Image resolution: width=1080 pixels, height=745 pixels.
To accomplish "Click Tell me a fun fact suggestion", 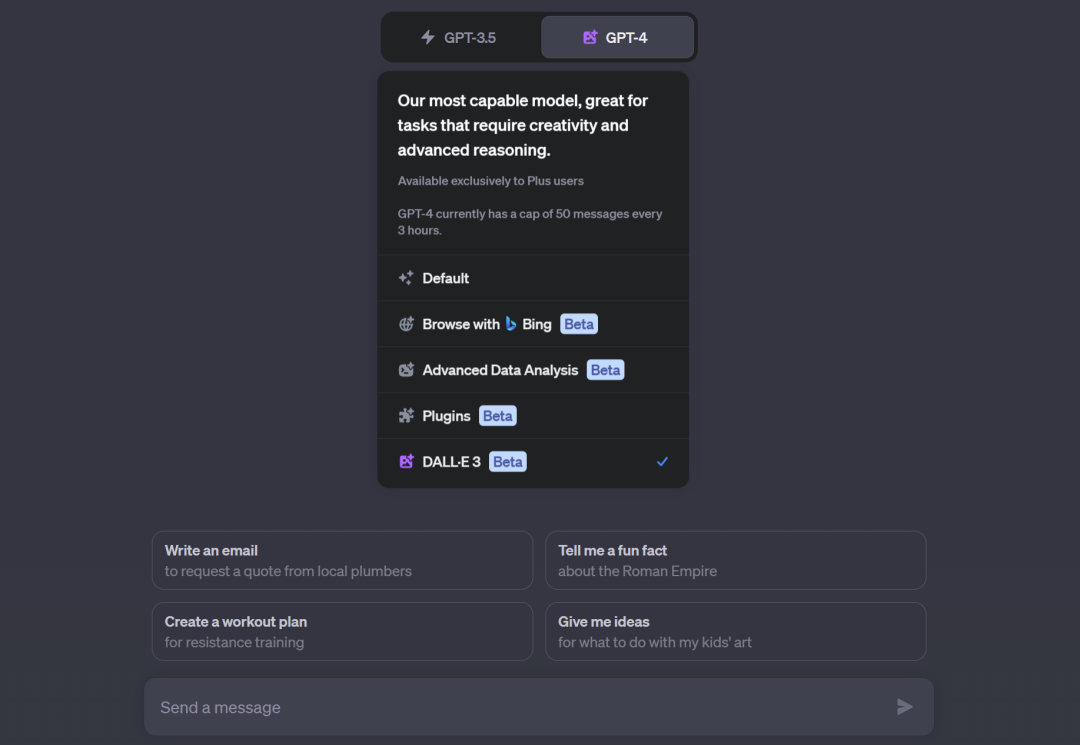I will pyautogui.click(x=735, y=560).
